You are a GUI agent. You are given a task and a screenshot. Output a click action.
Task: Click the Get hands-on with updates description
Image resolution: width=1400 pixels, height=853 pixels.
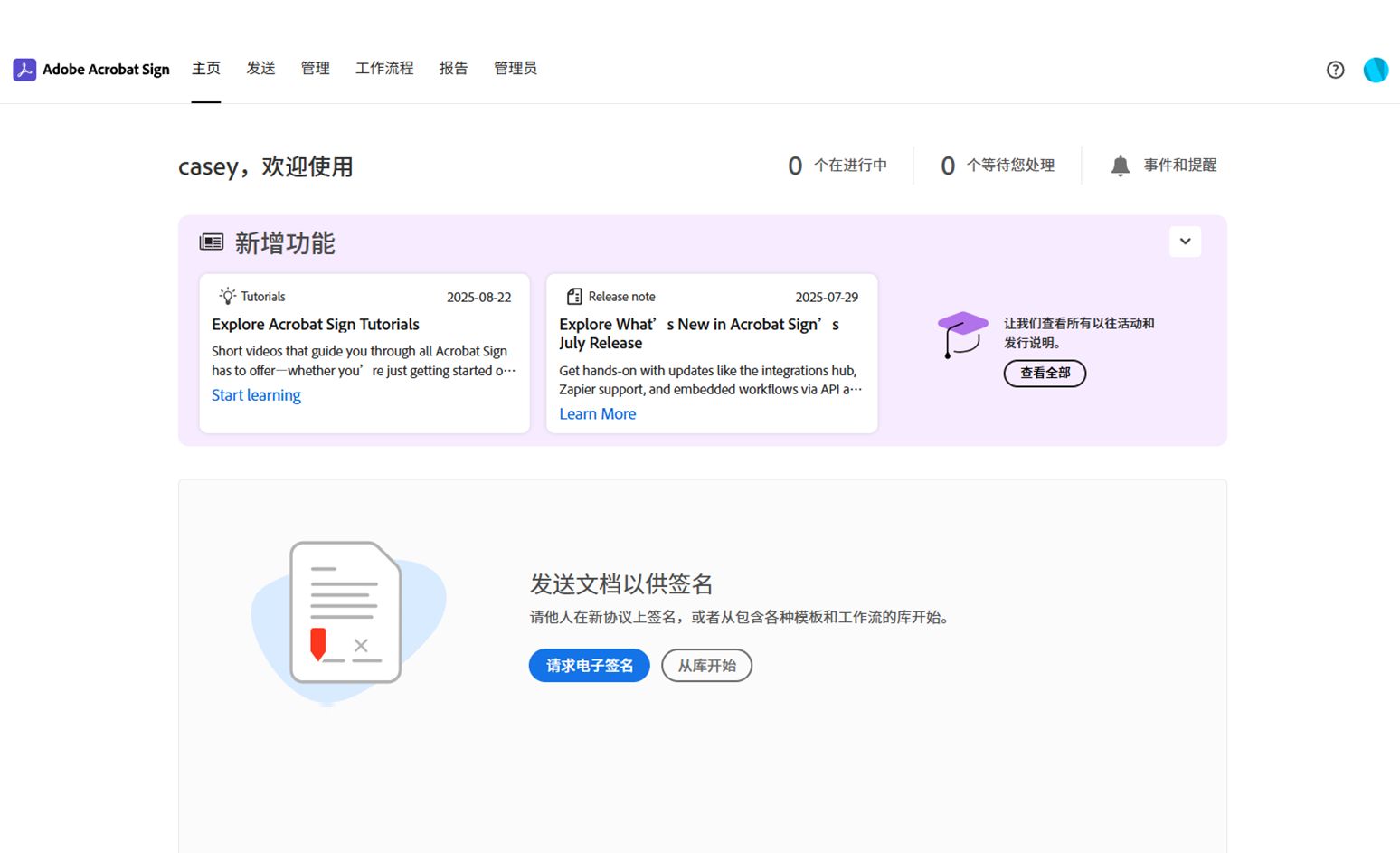pyautogui.click(x=711, y=380)
